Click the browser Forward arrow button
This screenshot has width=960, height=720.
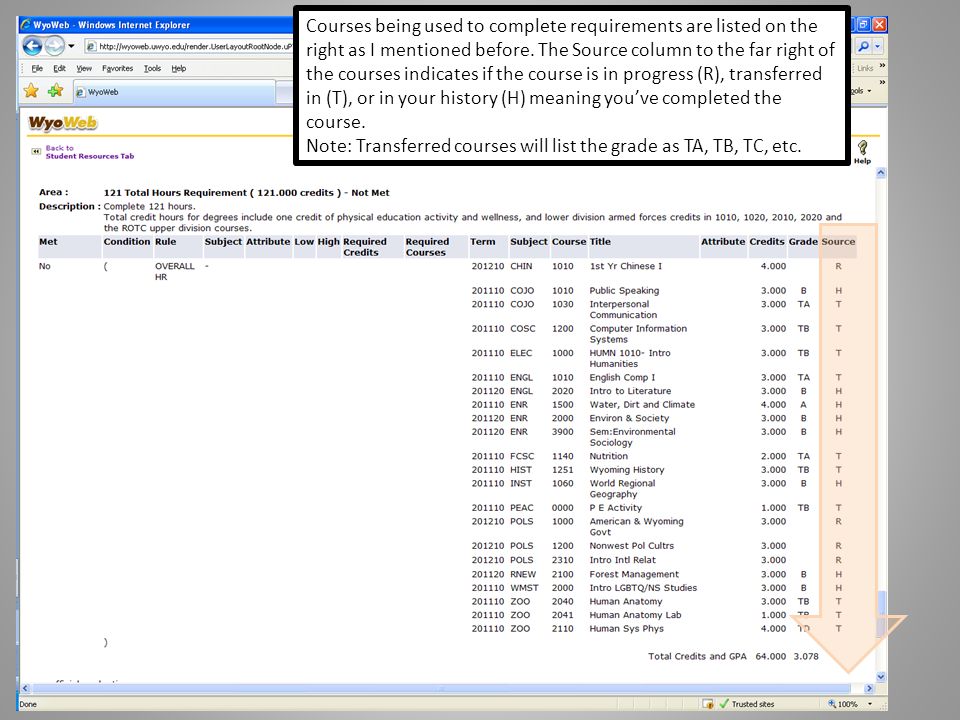pyautogui.click(x=54, y=46)
